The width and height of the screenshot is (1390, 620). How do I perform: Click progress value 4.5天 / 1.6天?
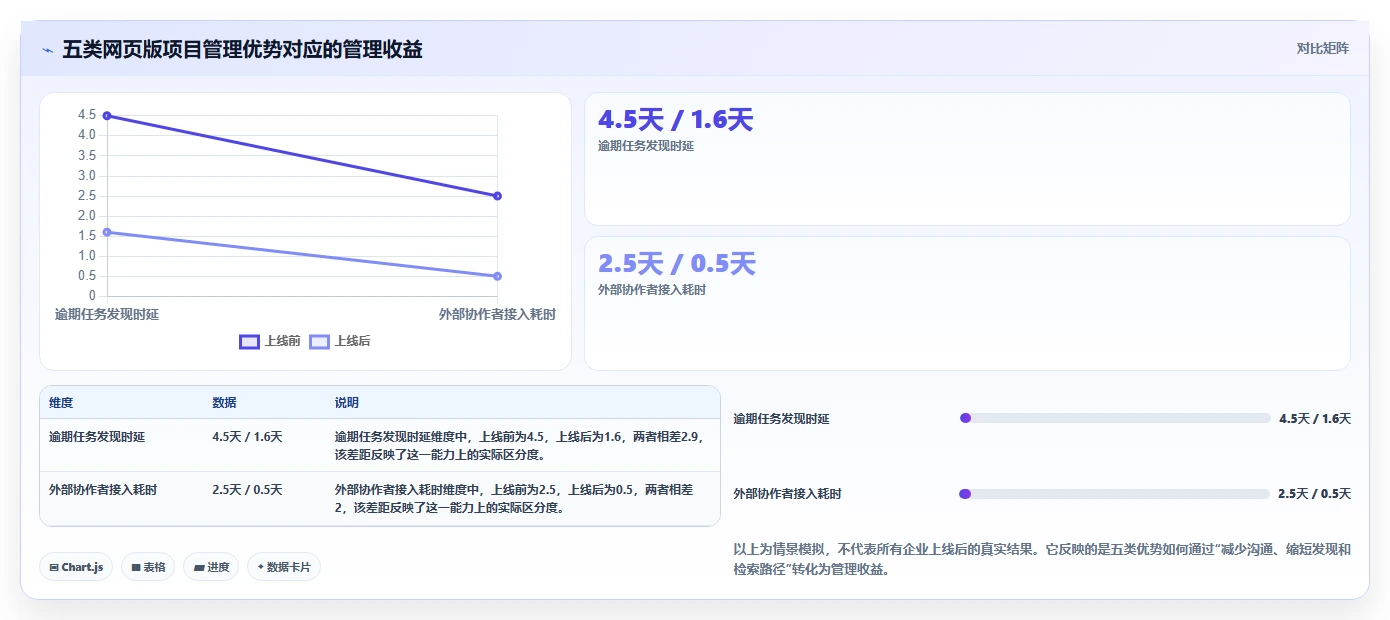point(1315,419)
